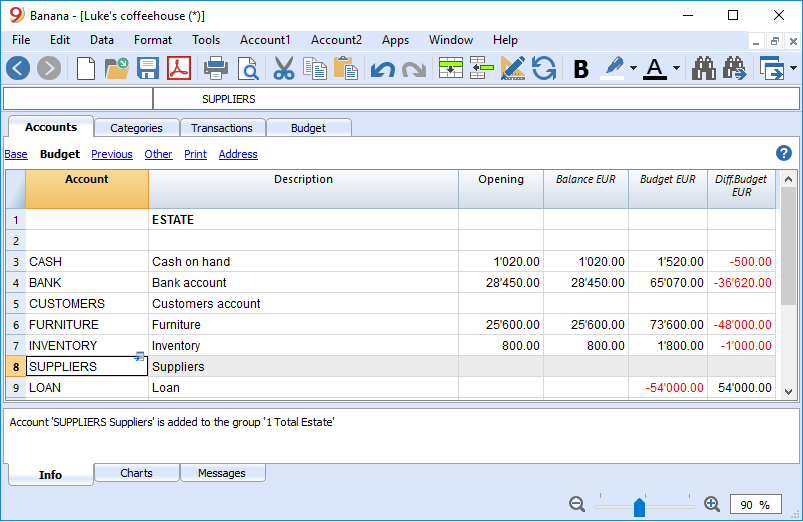Open the text color dropdown arrow
The height and width of the screenshot is (522, 803).
[x=677, y=68]
